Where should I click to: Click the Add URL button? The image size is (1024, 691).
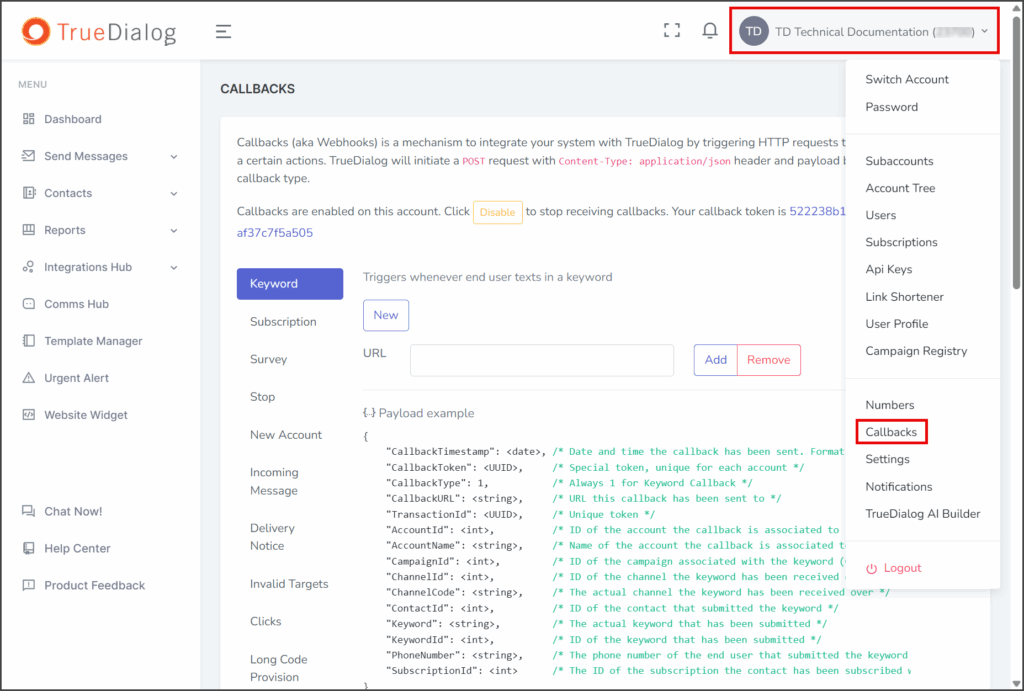click(716, 360)
